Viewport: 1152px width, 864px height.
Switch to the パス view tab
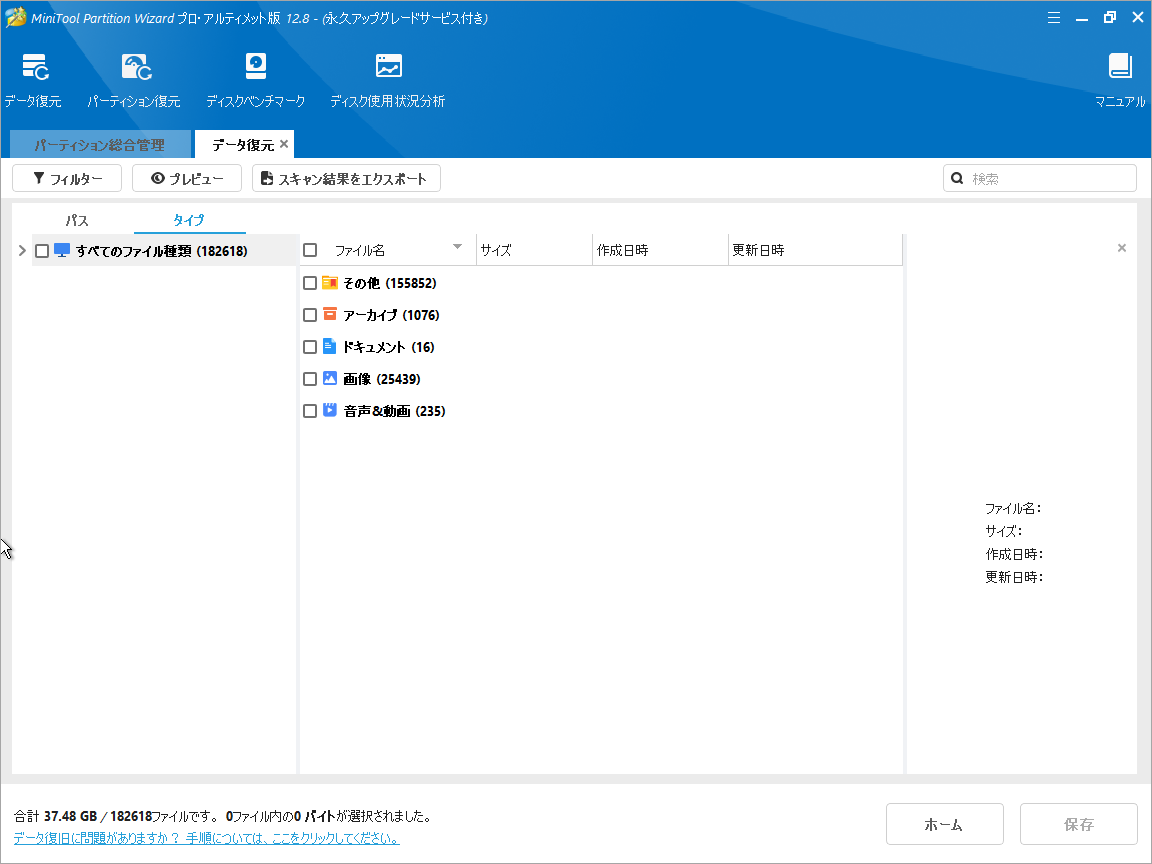coord(77,220)
